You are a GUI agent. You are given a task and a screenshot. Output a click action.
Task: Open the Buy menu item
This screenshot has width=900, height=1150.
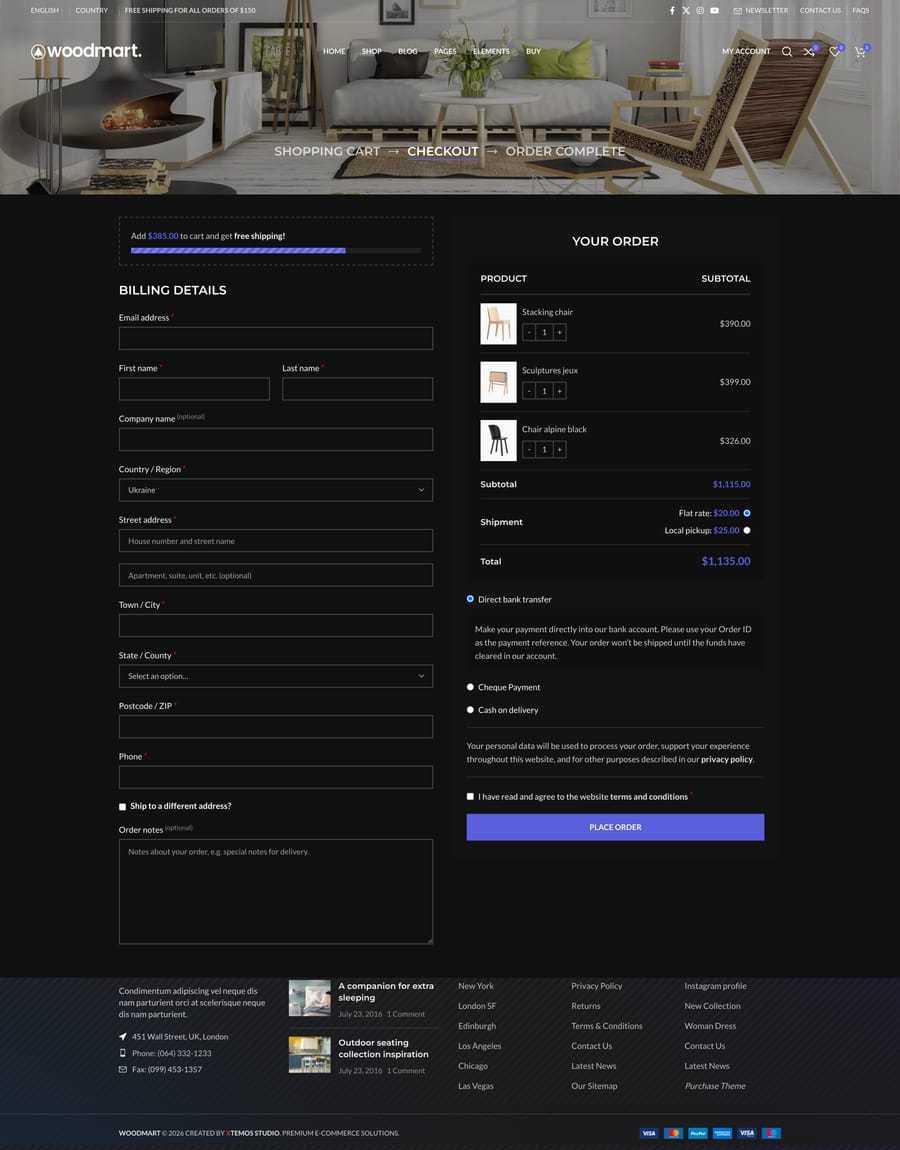tap(533, 51)
